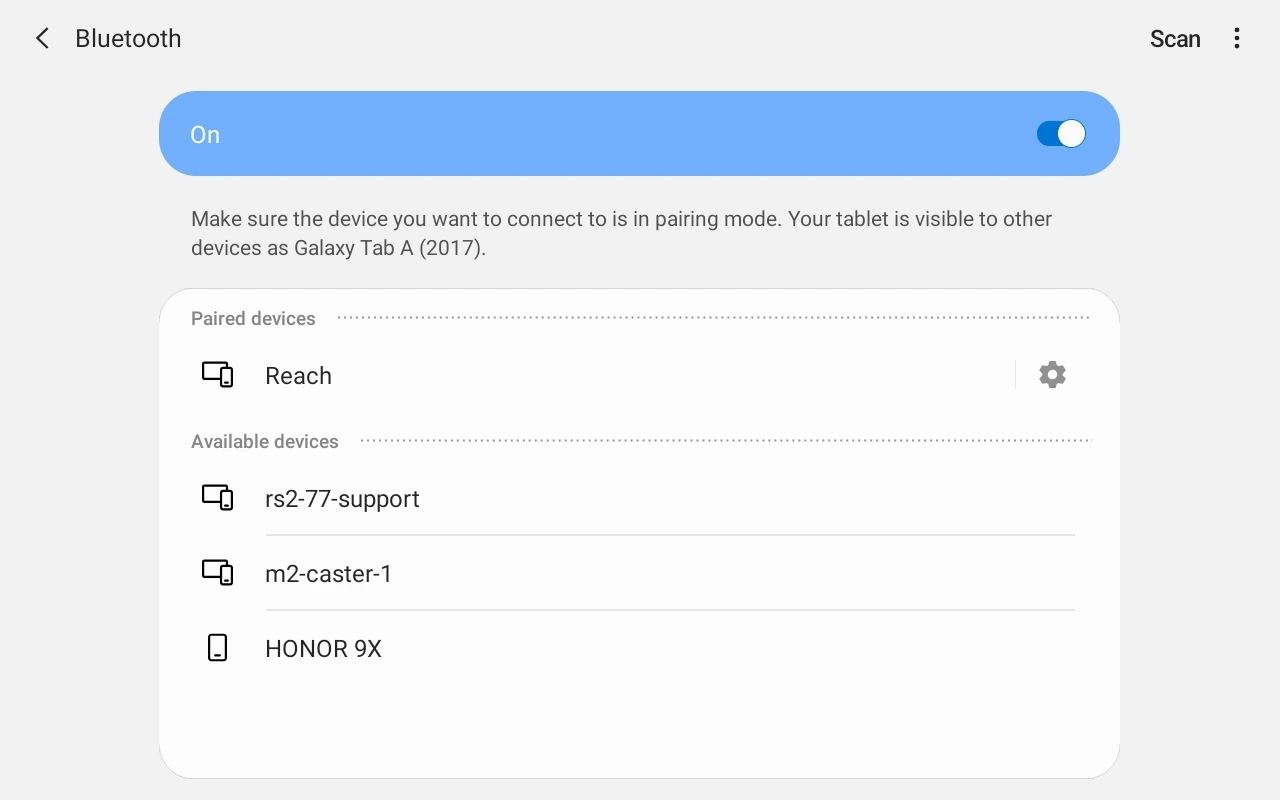Click the device icon beside rs2-77-support
Image resolution: width=1280 pixels, height=800 pixels.
coord(218,497)
